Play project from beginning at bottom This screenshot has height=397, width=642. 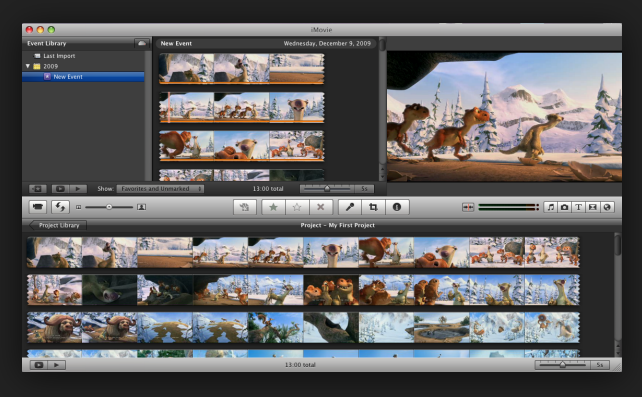point(57,365)
